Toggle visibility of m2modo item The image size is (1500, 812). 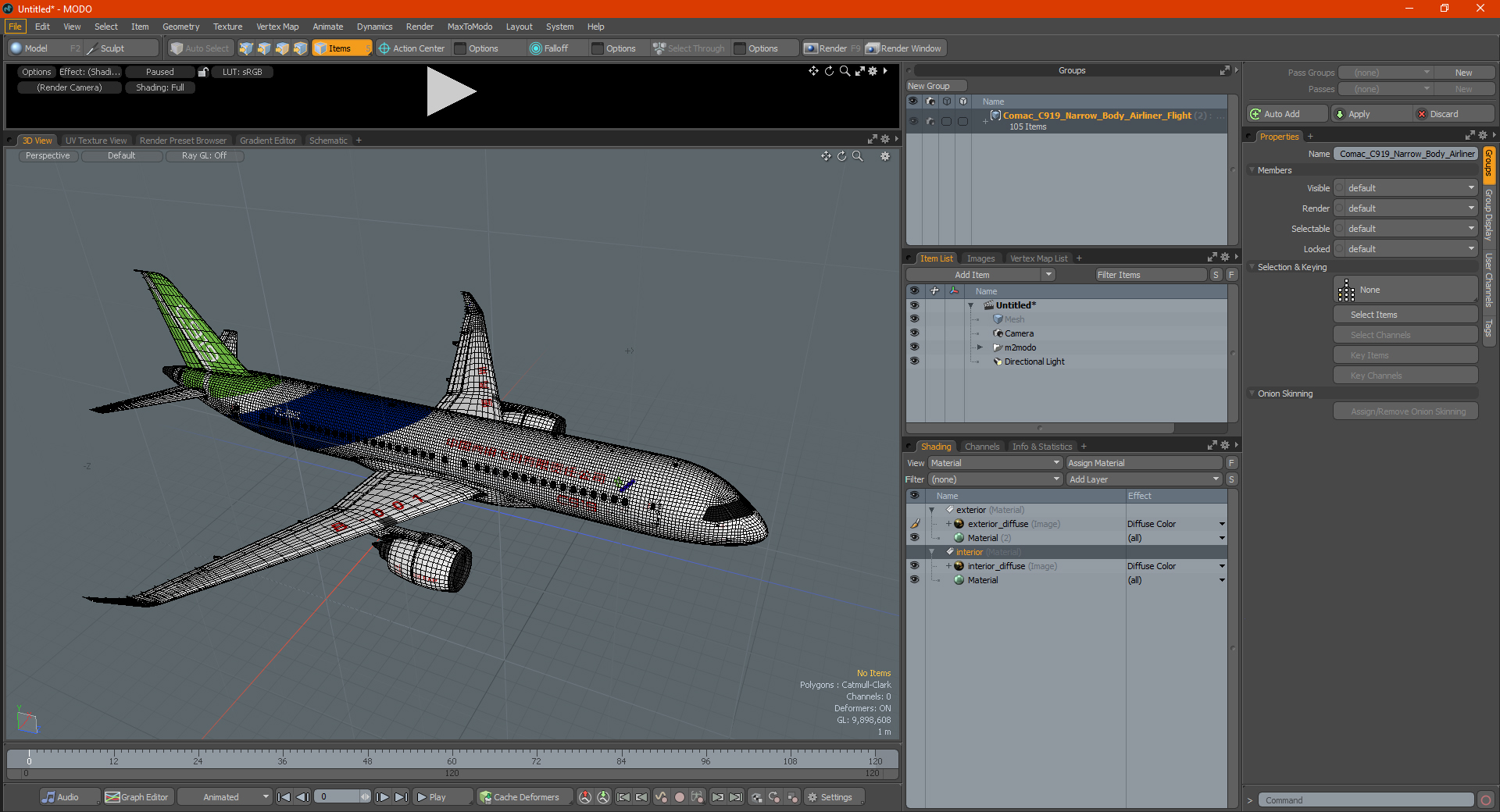914,347
